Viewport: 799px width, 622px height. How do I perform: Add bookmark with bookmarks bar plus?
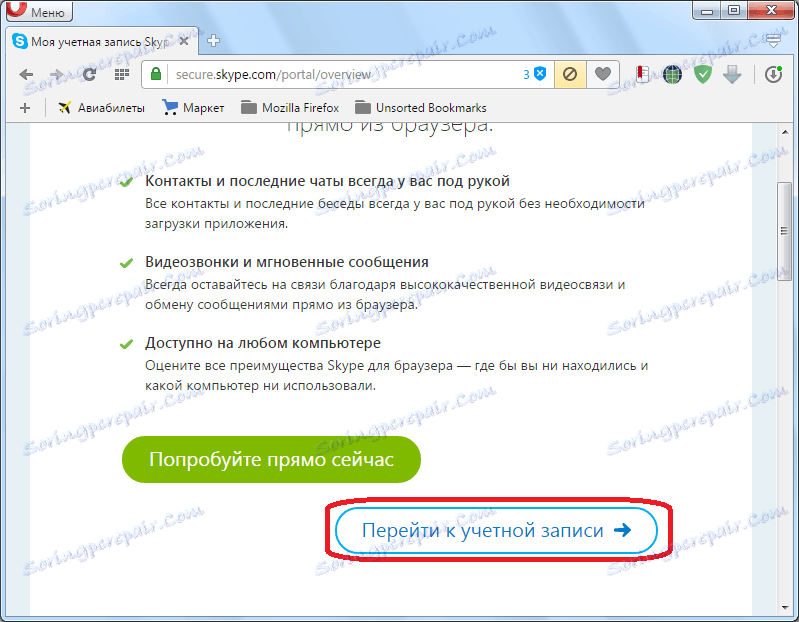[24, 108]
